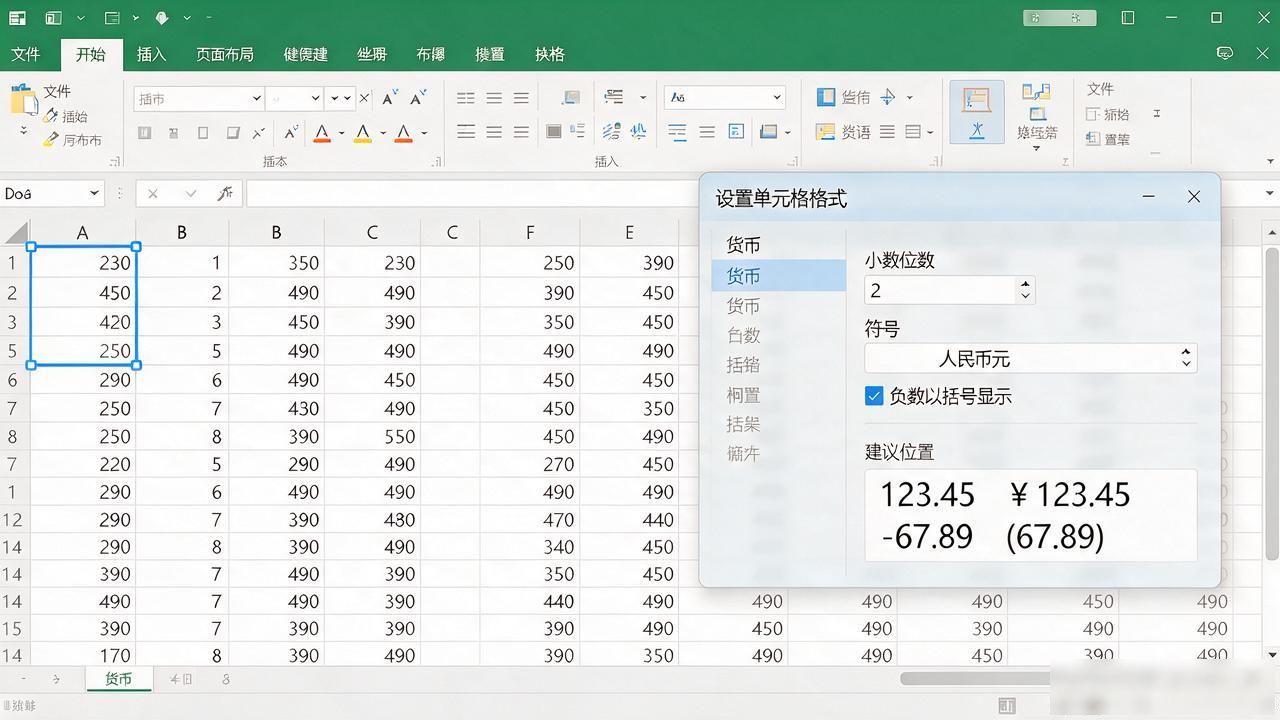The width and height of the screenshot is (1280, 720).
Task: Click the format painter brush icon
Action: coord(50,140)
